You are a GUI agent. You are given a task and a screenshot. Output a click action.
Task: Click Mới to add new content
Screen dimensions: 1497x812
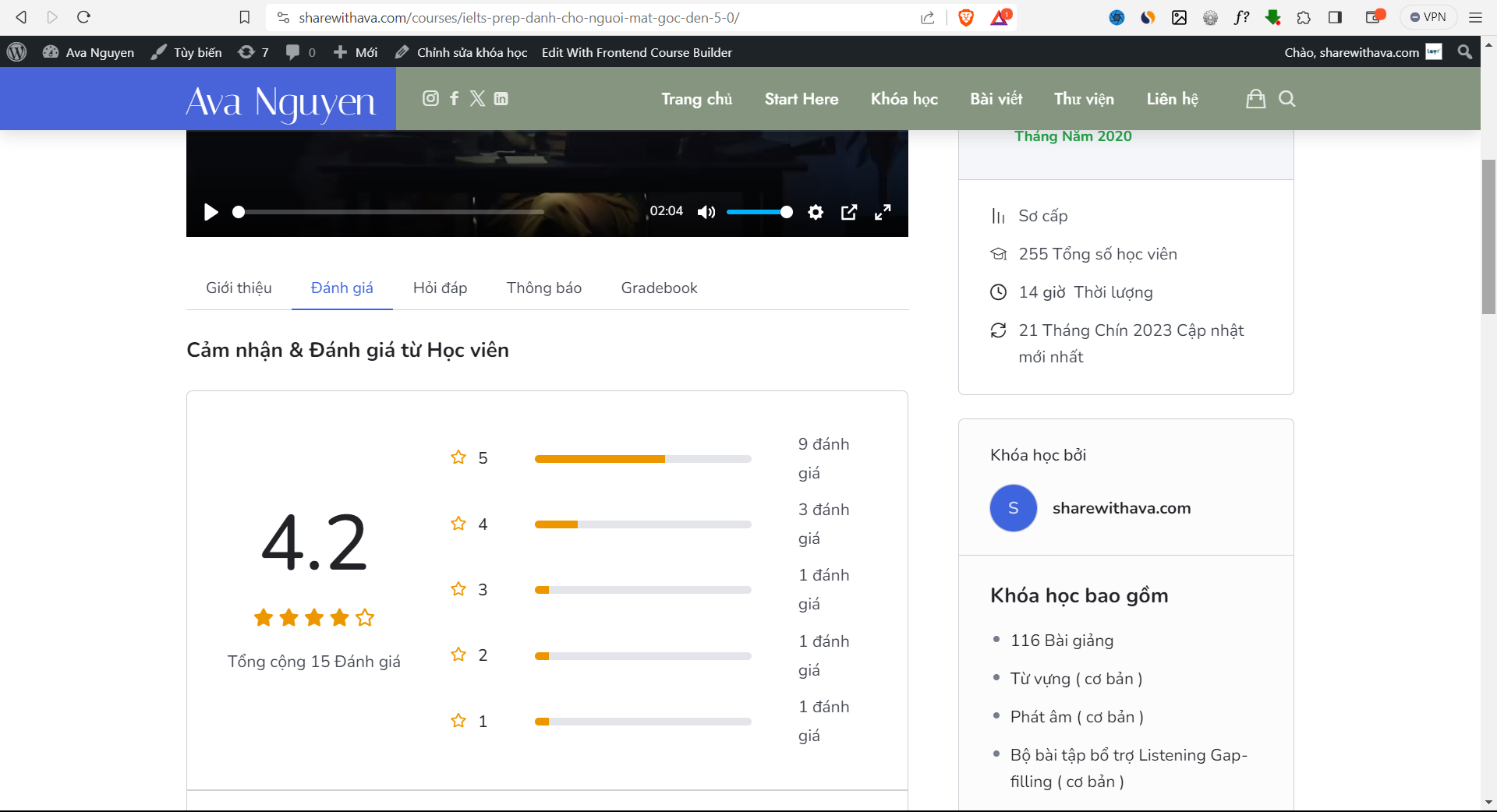[356, 52]
